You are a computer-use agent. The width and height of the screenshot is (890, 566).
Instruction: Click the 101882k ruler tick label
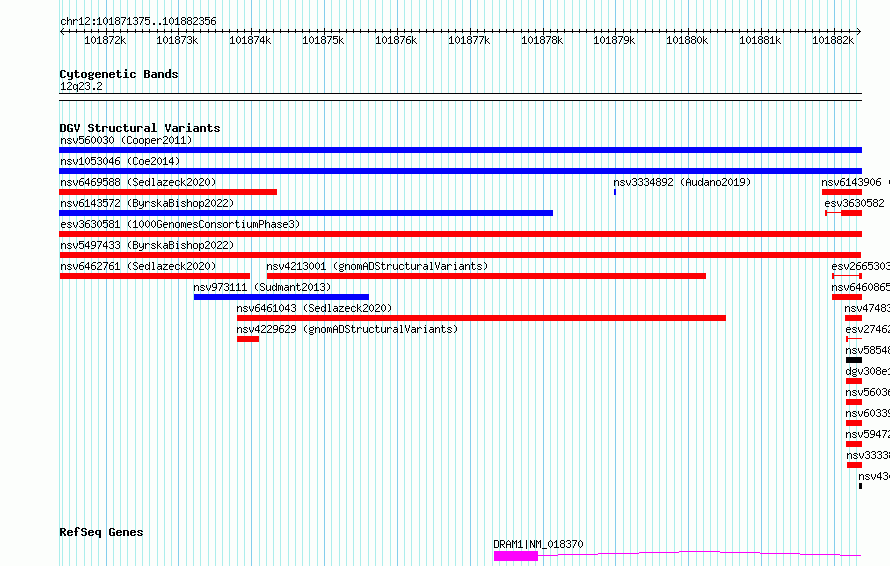pyautogui.click(x=833, y=40)
